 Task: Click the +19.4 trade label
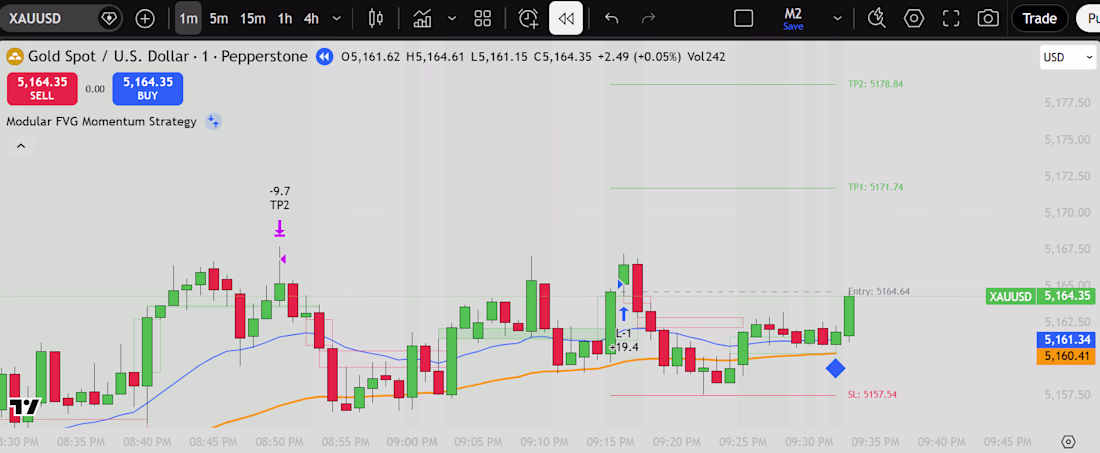click(x=624, y=347)
